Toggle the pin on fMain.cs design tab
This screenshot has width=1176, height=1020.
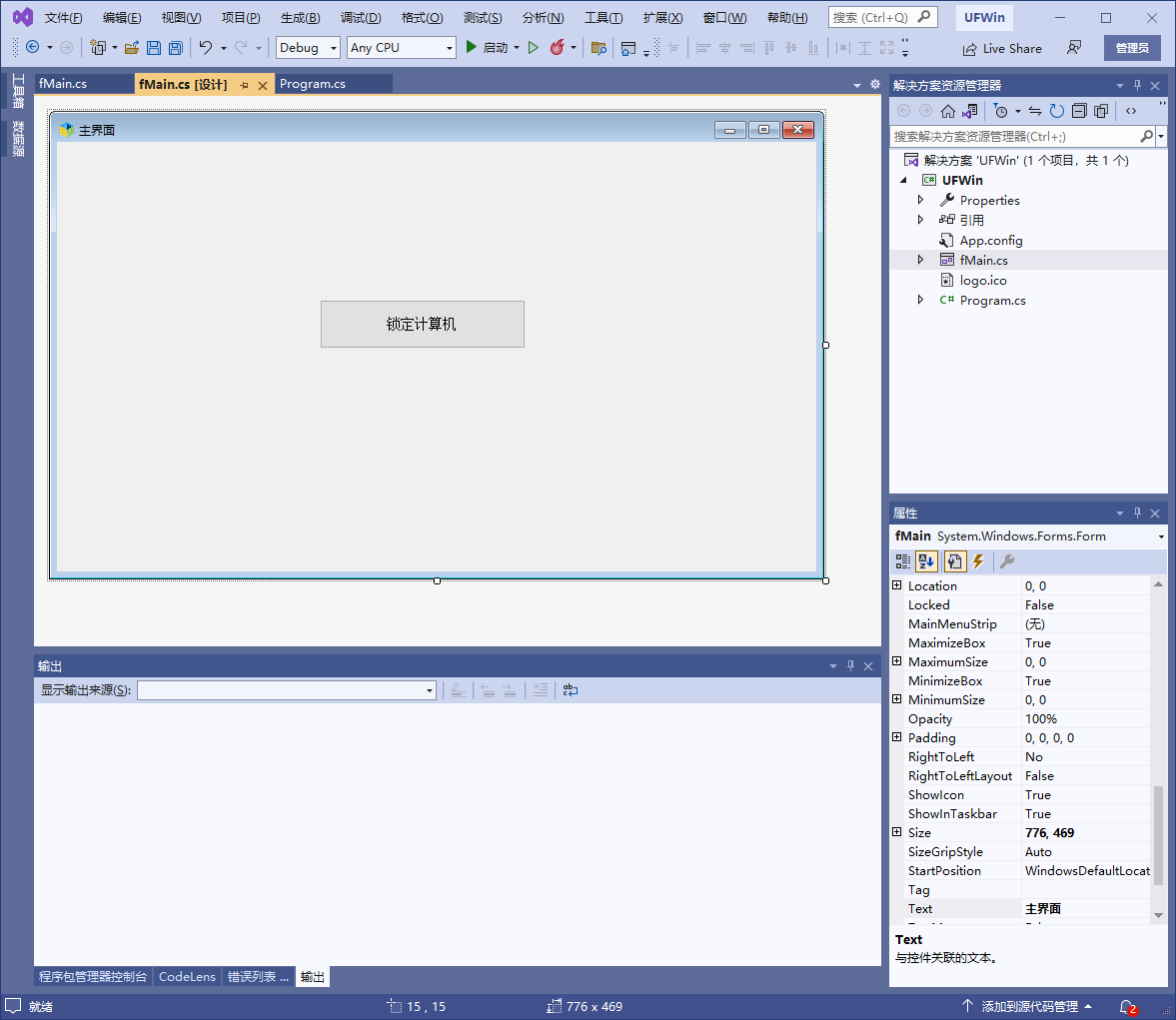coord(244,86)
